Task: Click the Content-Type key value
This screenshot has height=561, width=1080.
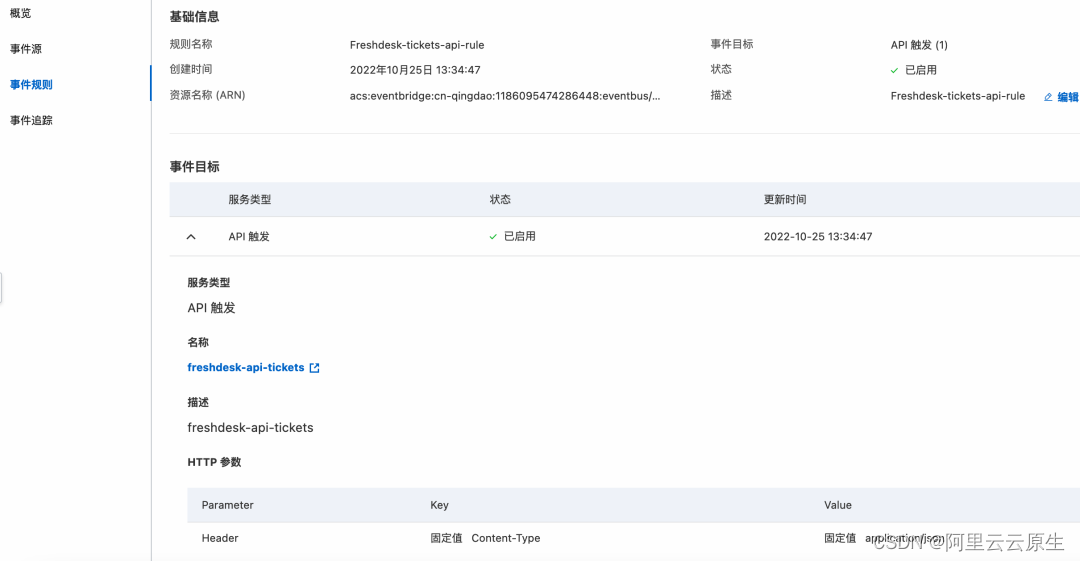Action: (506, 538)
